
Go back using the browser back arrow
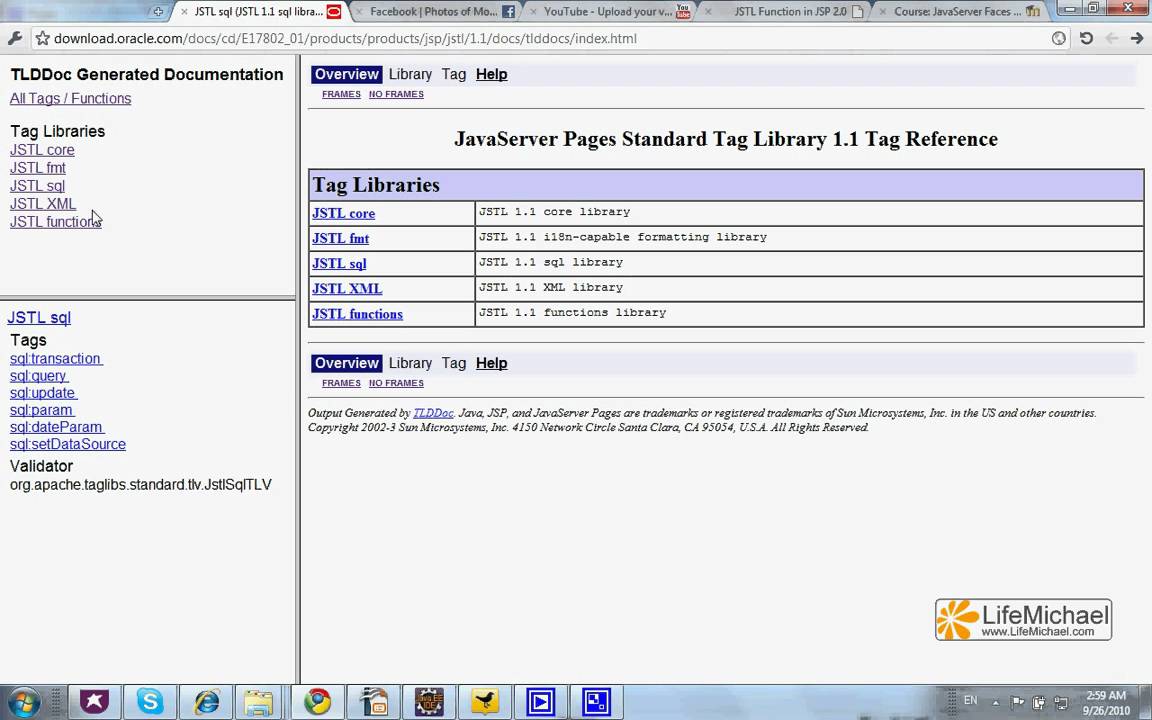coord(1112,38)
